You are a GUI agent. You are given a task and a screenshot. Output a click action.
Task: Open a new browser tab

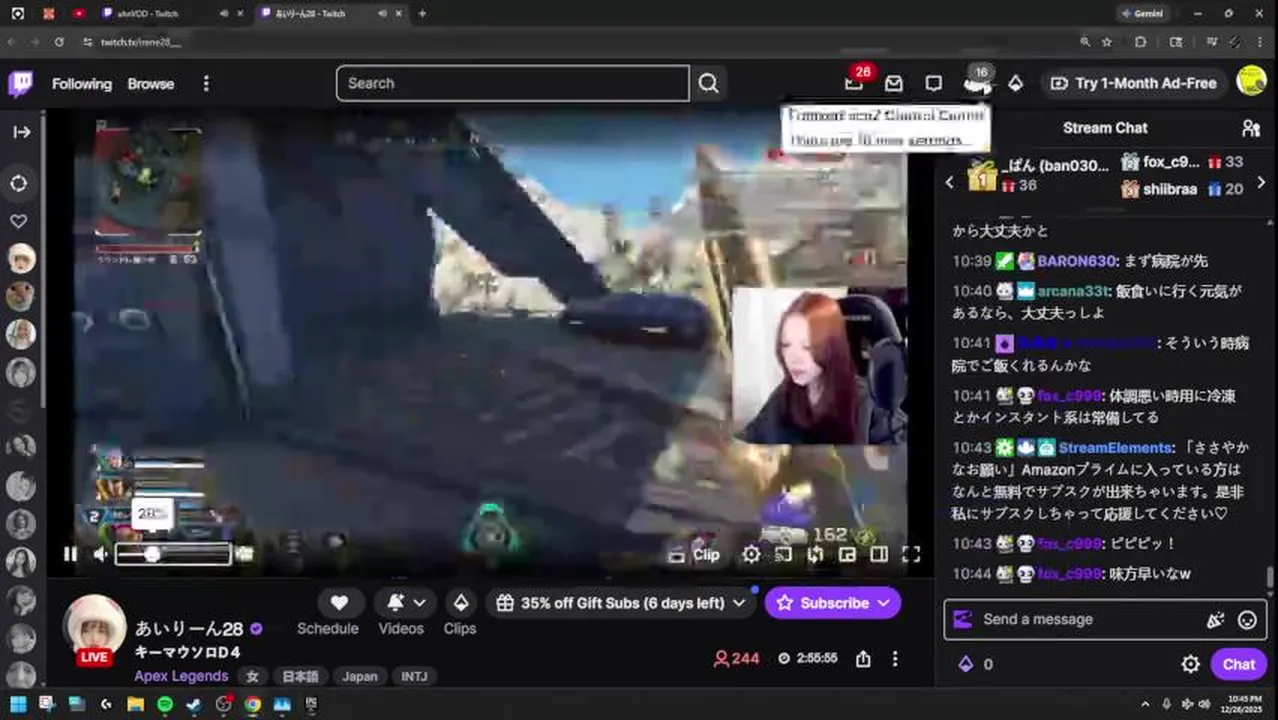(x=422, y=14)
